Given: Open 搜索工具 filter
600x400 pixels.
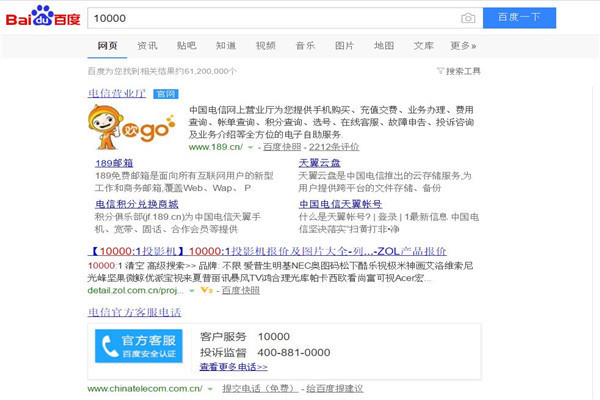Looking at the screenshot, I should coord(459,71).
